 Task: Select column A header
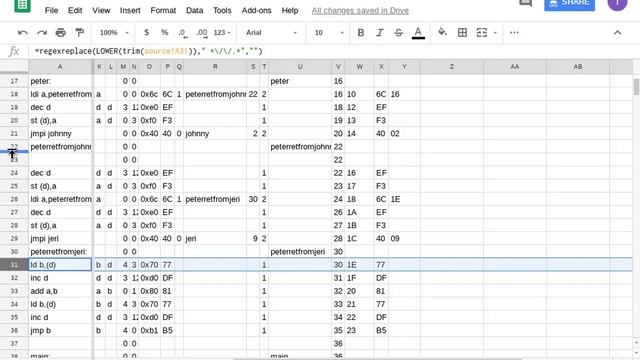point(60,67)
